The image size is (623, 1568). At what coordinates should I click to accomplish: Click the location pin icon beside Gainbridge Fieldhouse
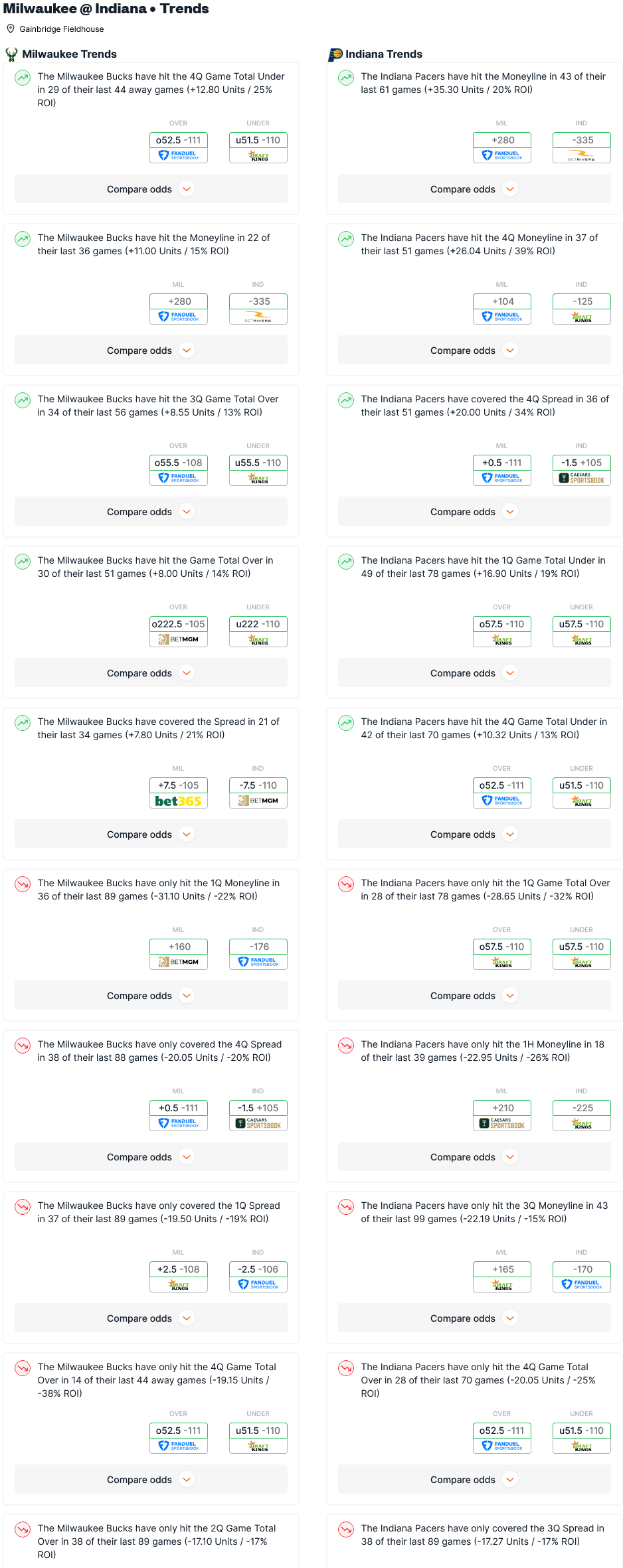11,29
